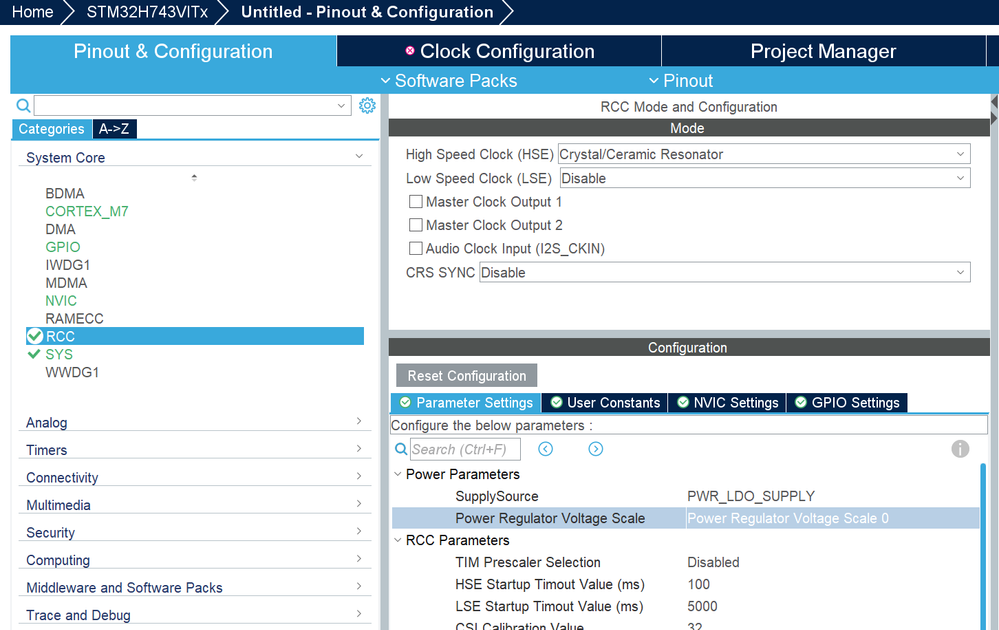This screenshot has height=630, width=999.
Task: Click TIM Prescaler Selection Disabled value
Action: coord(714,562)
